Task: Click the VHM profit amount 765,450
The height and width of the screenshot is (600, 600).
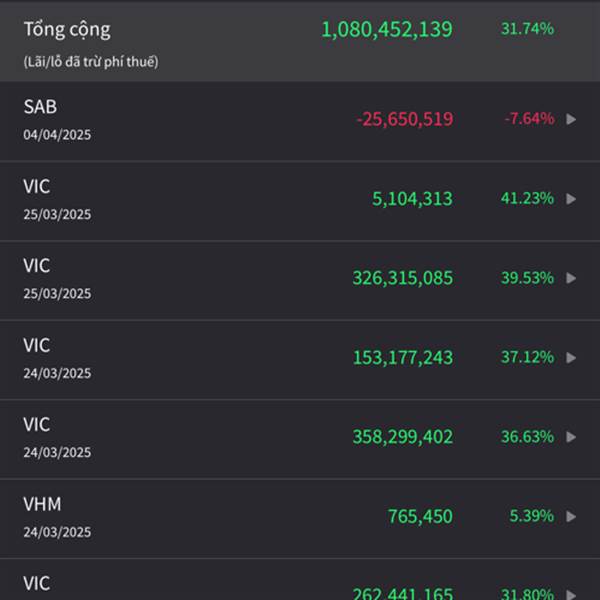Action: (420, 517)
